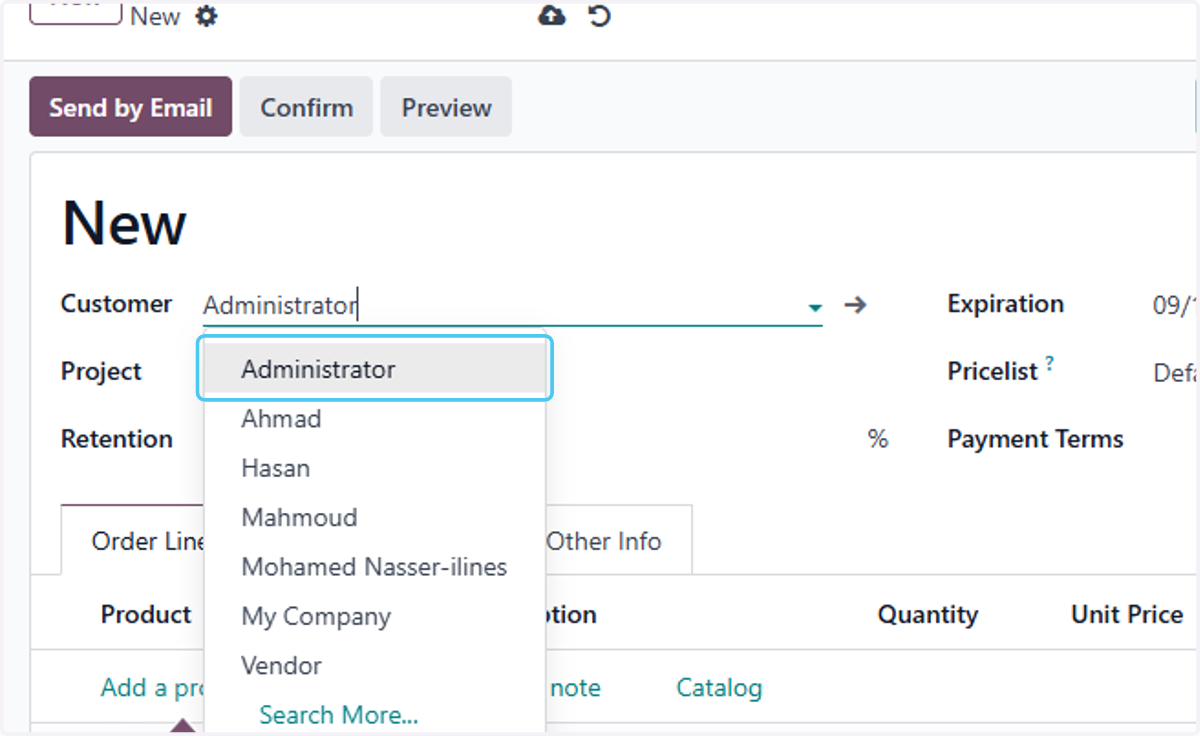Screen dimensions: 1200x736
Task: Click the Pricelist field label
Action: coord(993,371)
